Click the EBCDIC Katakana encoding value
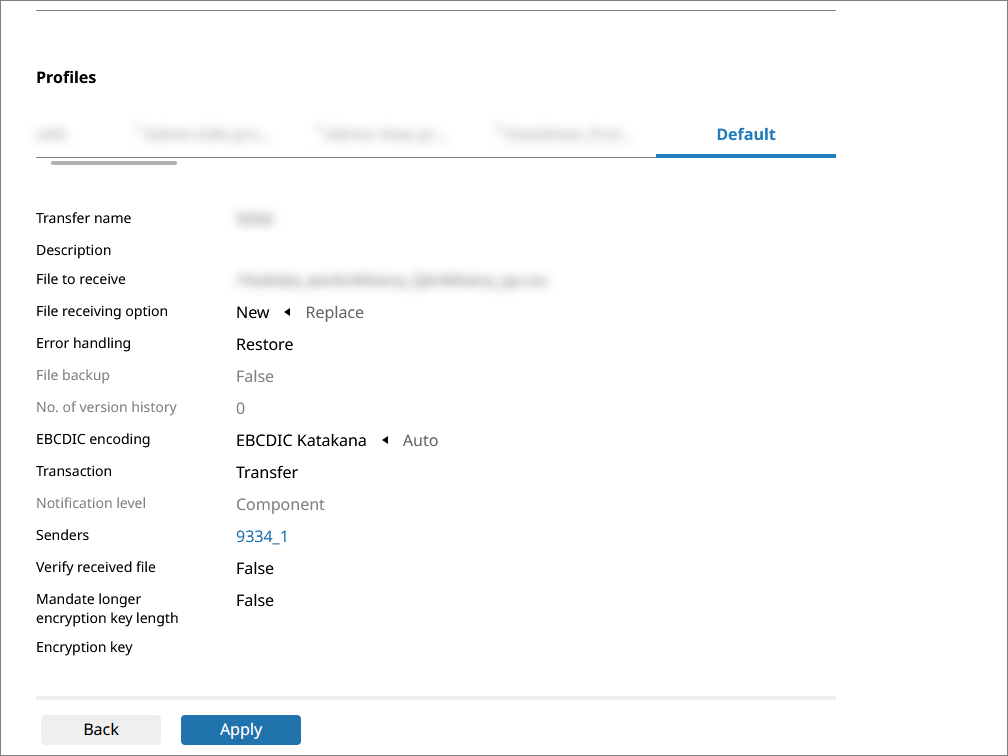The width and height of the screenshot is (1008, 756). coord(301,441)
